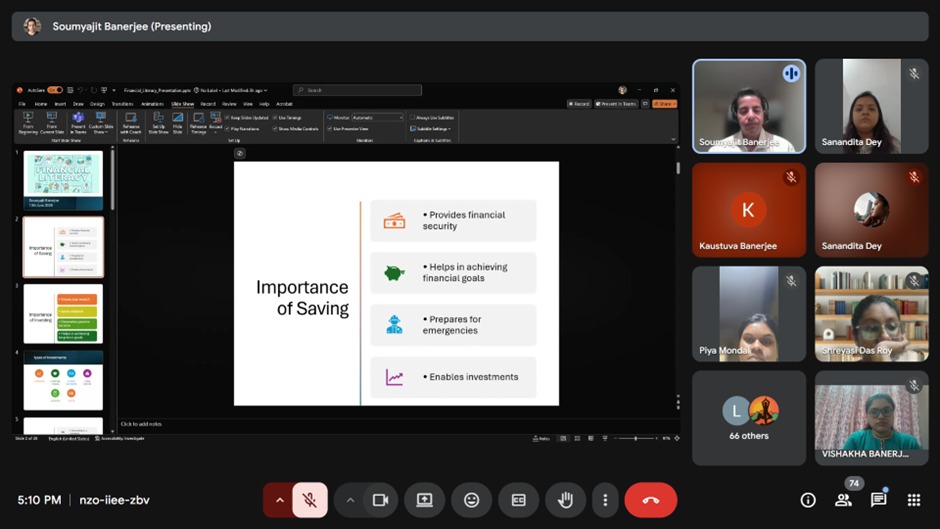Show the people list with 74 participants
Viewport: 940px width, 529px height.
click(x=843, y=500)
